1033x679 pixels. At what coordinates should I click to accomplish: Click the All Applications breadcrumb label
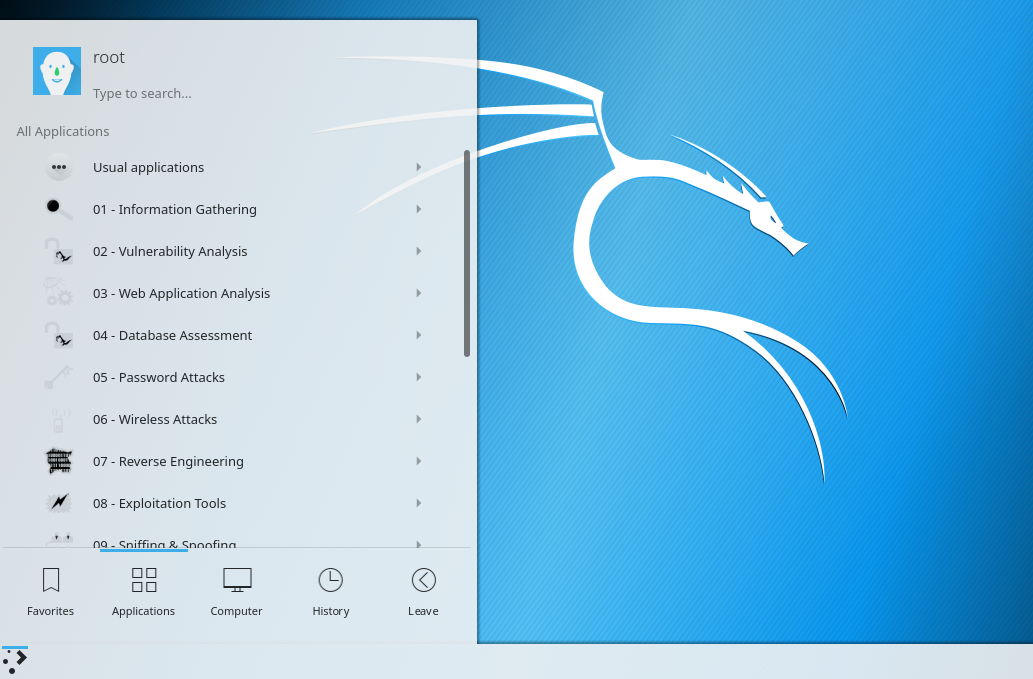63,132
